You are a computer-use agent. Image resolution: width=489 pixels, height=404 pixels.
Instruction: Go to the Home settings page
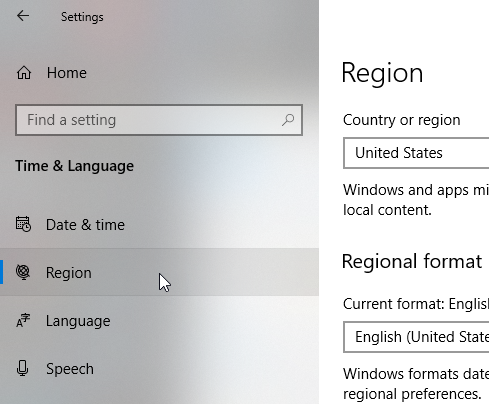point(67,73)
